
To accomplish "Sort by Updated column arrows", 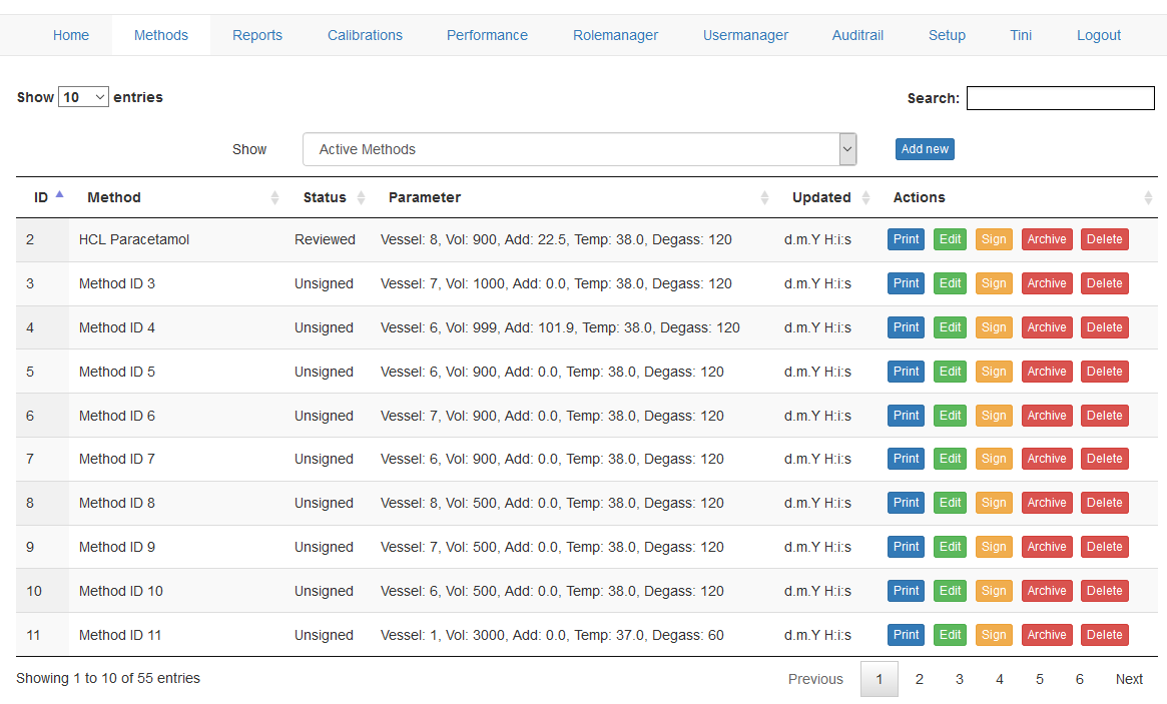I will click(x=866, y=198).
